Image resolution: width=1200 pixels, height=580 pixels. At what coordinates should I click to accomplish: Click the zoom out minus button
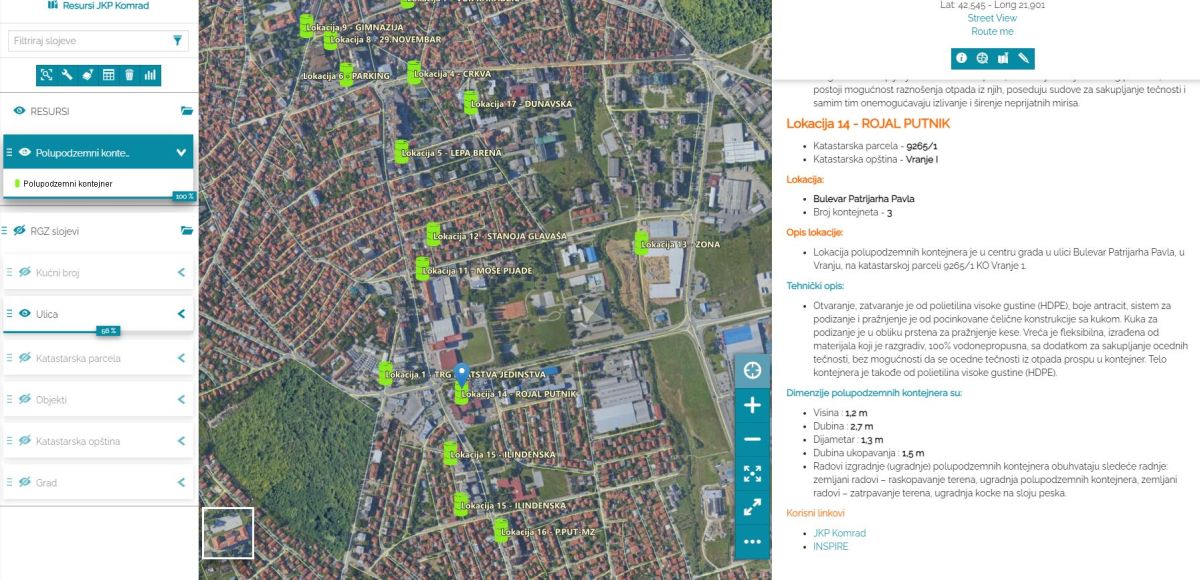pos(752,439)
